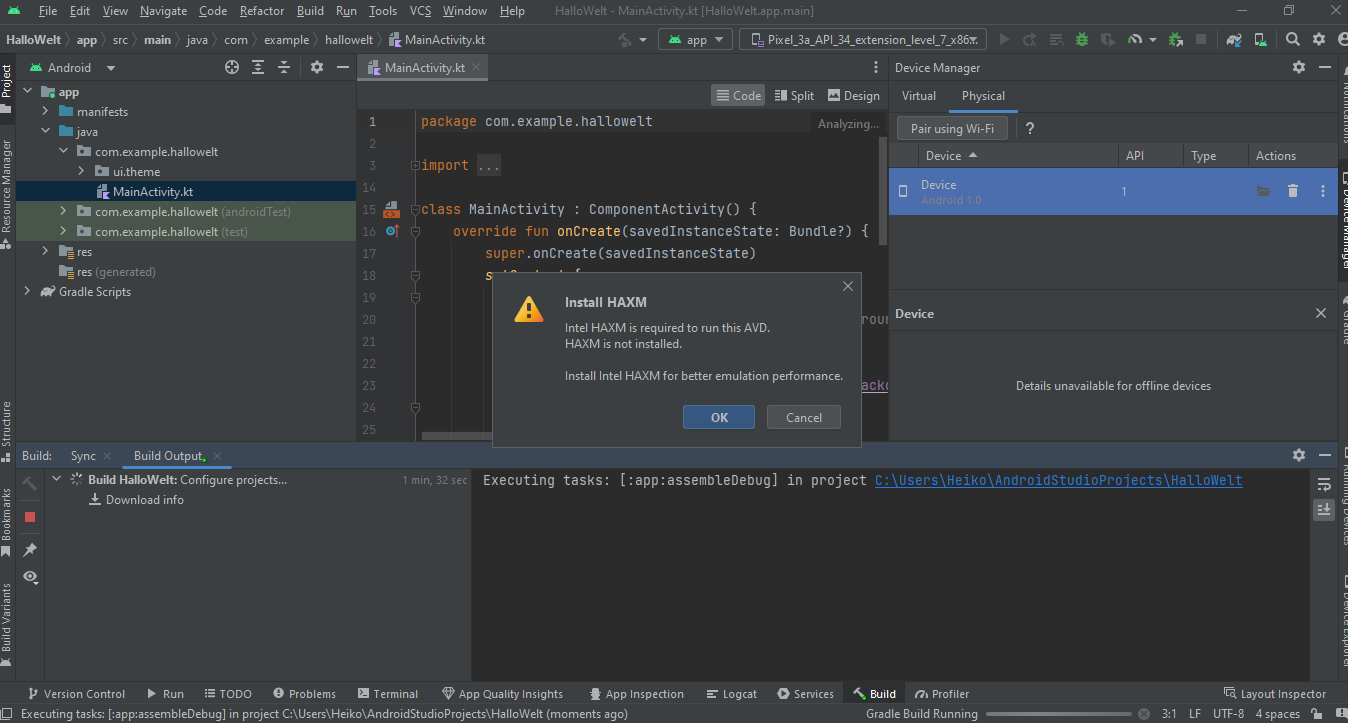1348x723 pixels.
Task: Close the Install HAXM dialog with X
Action: coord(848,286)
